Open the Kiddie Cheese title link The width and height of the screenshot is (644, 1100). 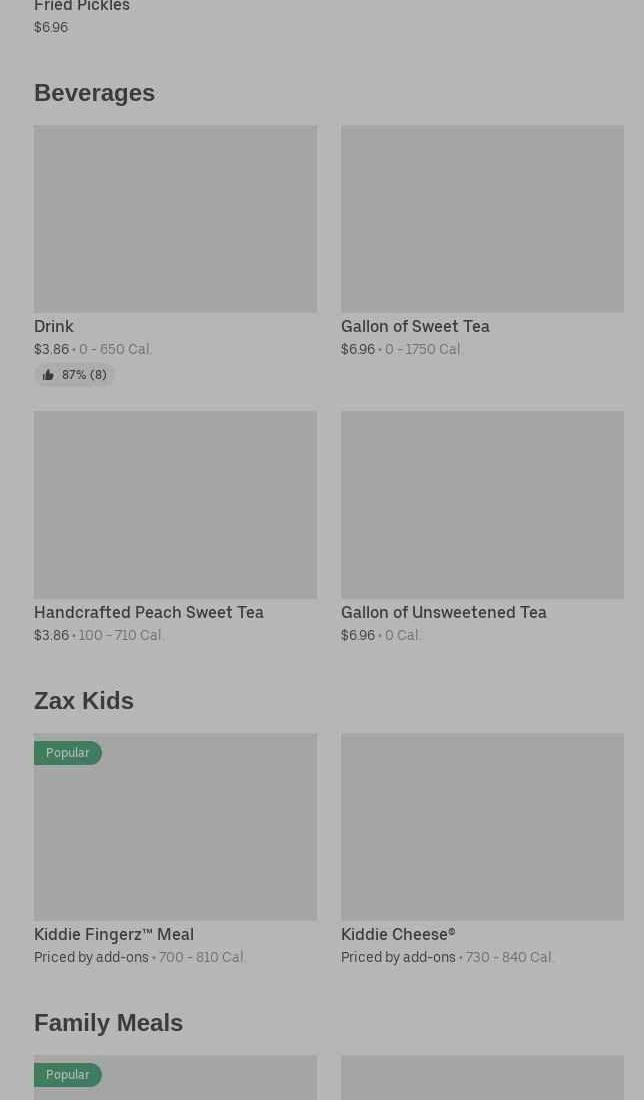pyautogui.click(x=398, y=934)
